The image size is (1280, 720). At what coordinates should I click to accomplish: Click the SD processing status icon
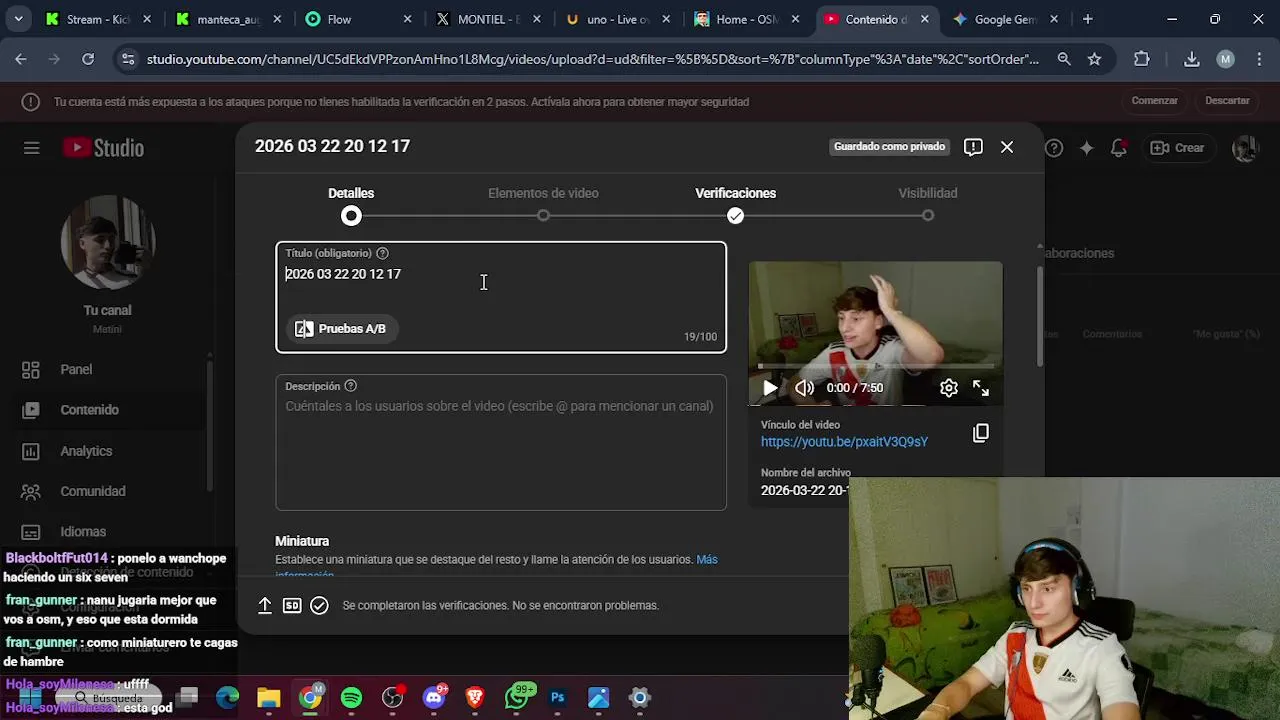(x=292, y=605)
